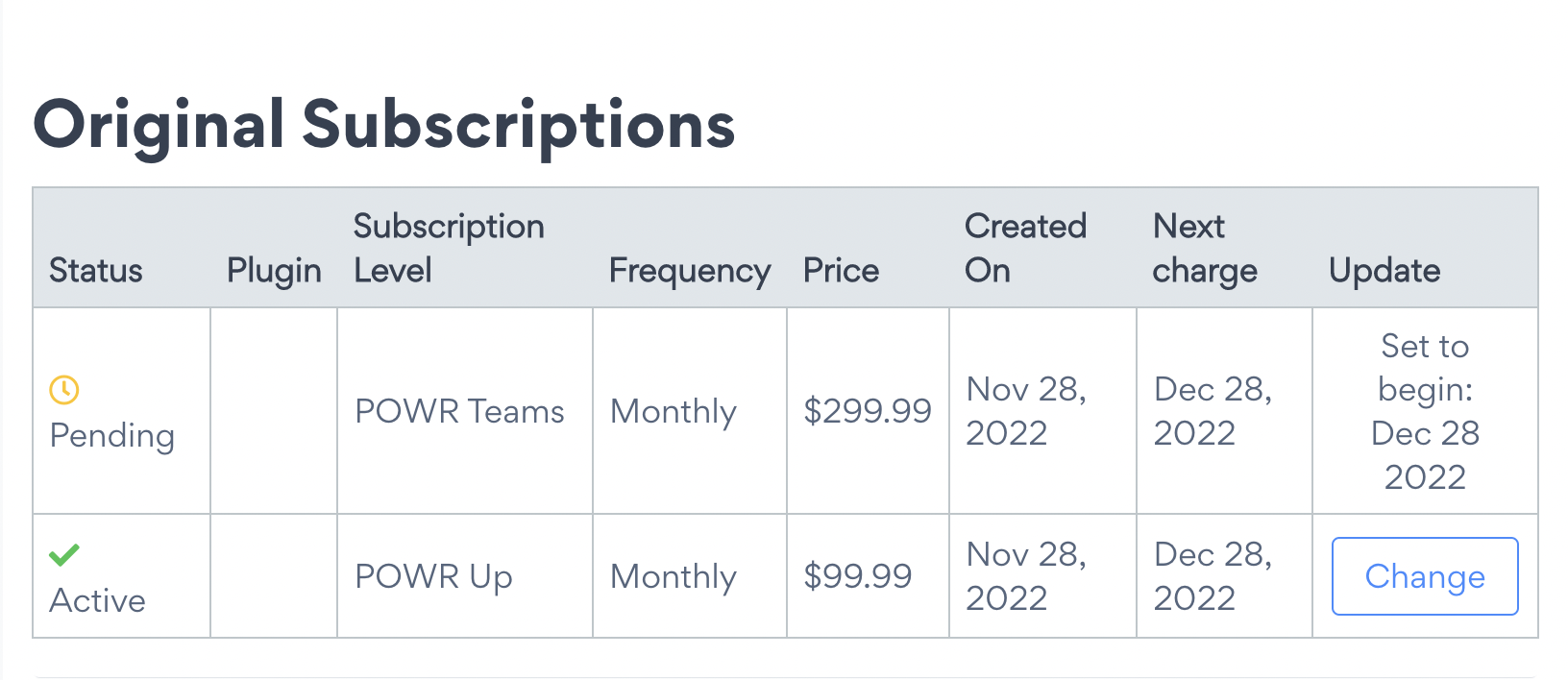Click the $299.99 price cell

coord(868,412)
